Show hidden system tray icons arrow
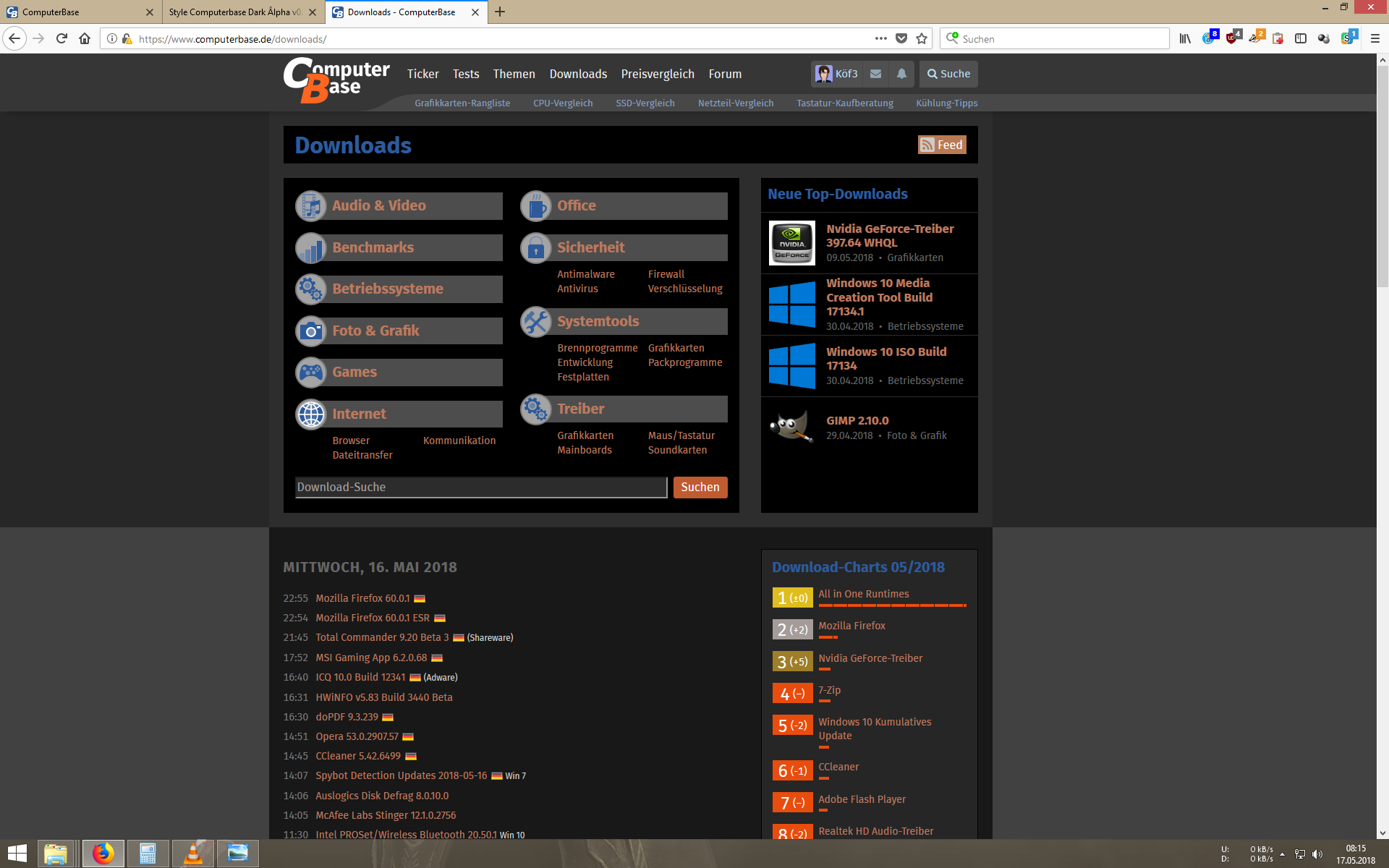 click(1282, 854)
